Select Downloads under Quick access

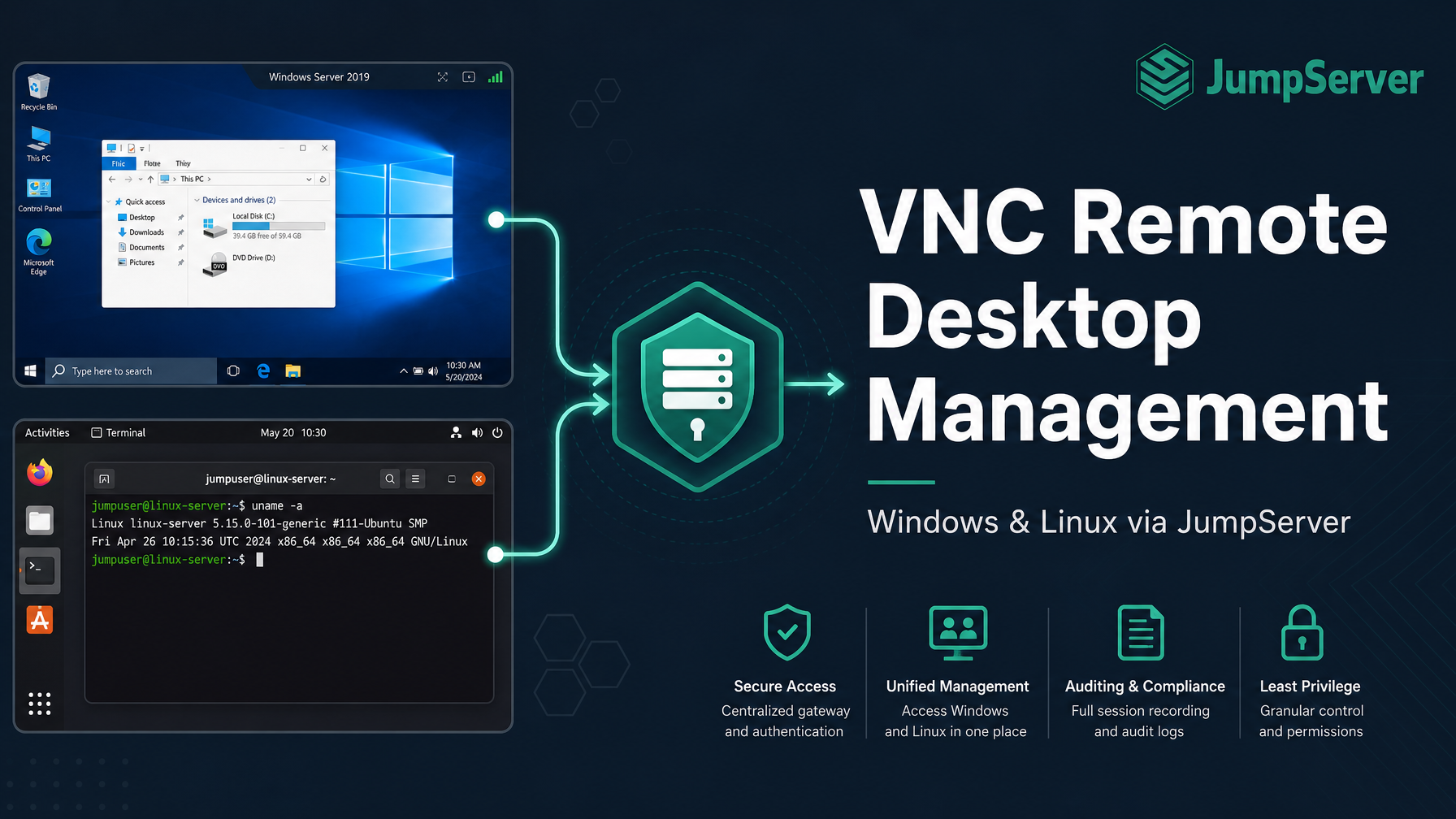tap(141, 232)
